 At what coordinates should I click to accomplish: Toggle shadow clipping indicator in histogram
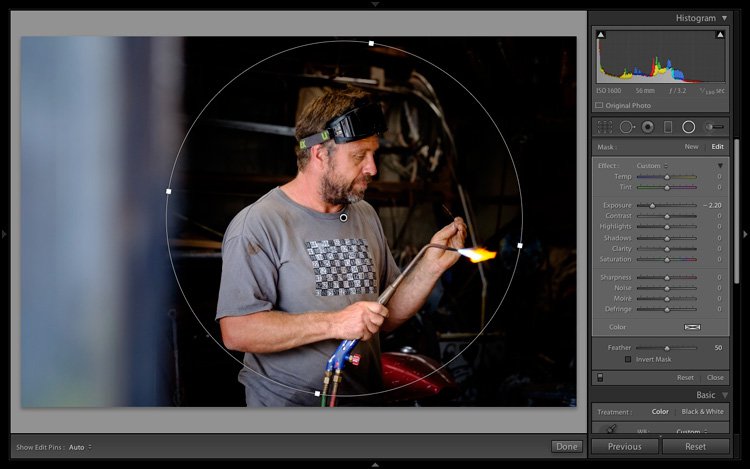(600, 35)
